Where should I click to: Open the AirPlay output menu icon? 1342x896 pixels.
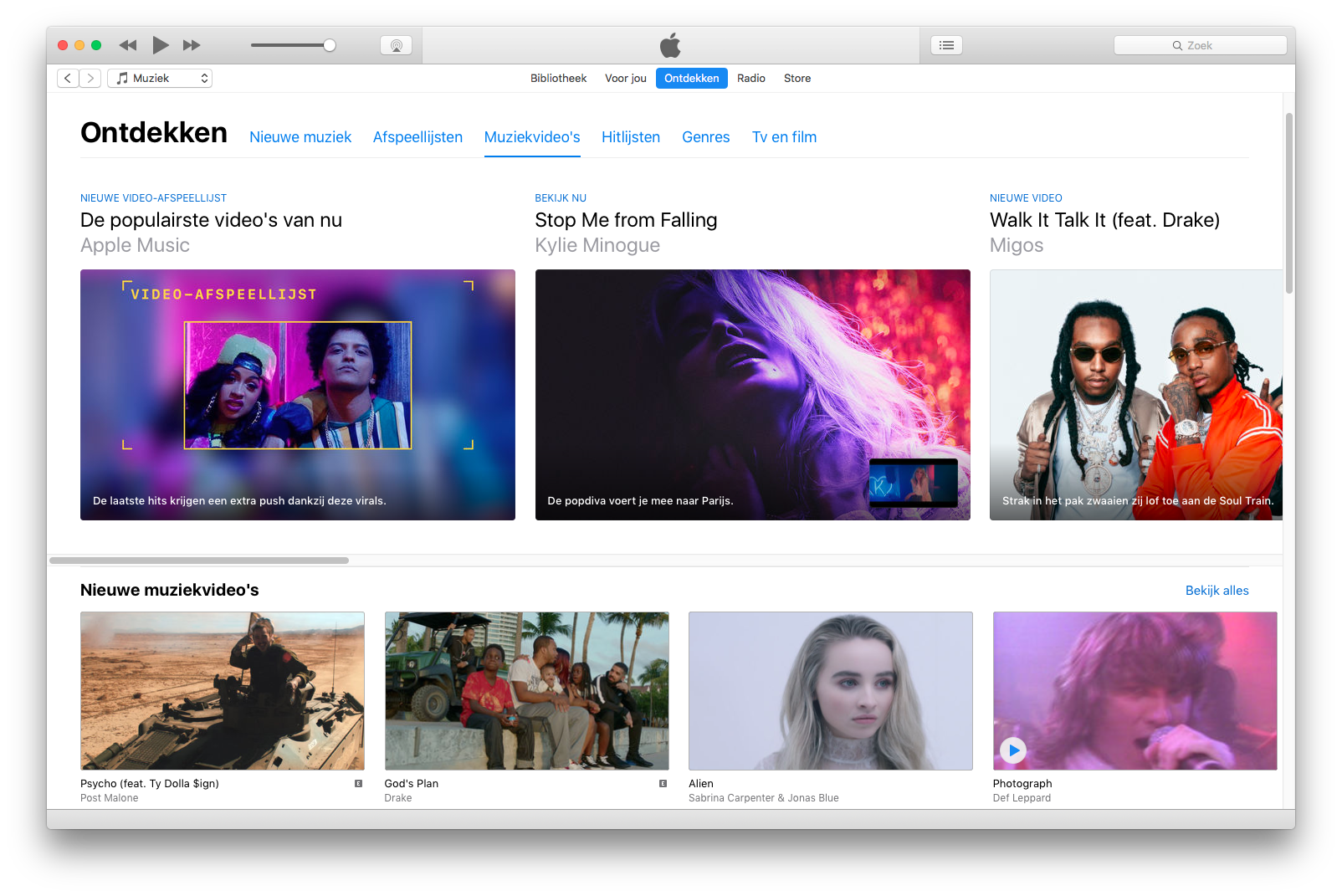click(396, 45)
